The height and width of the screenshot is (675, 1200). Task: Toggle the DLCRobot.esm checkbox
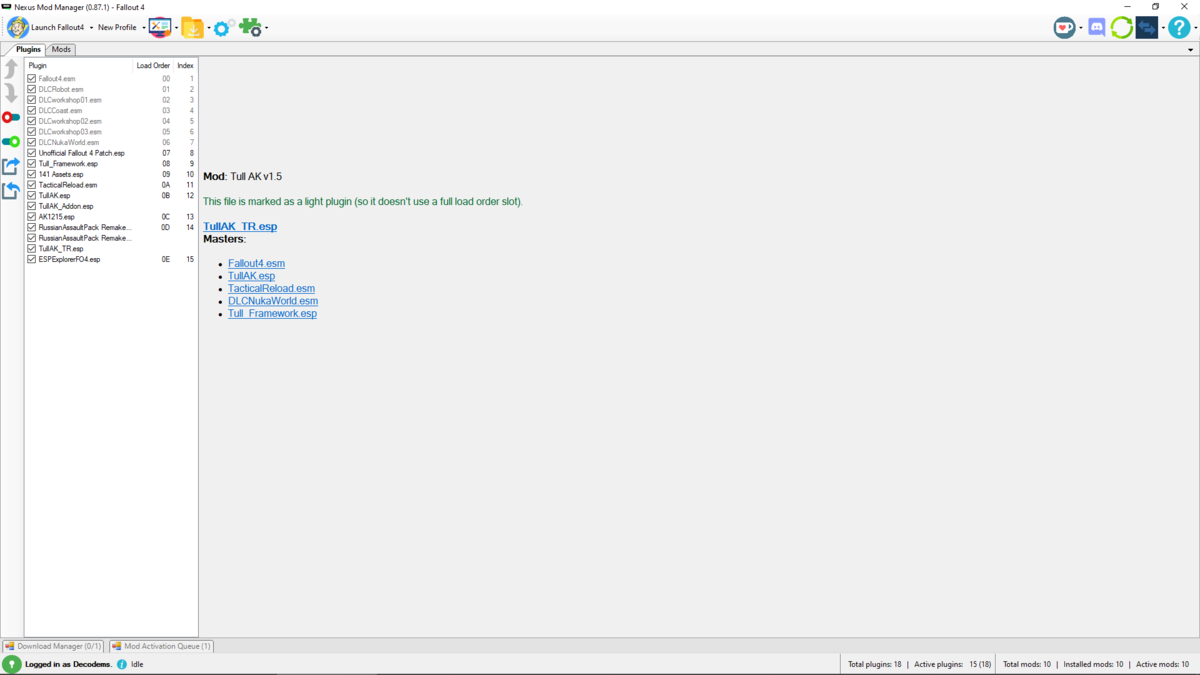point(32,89)
